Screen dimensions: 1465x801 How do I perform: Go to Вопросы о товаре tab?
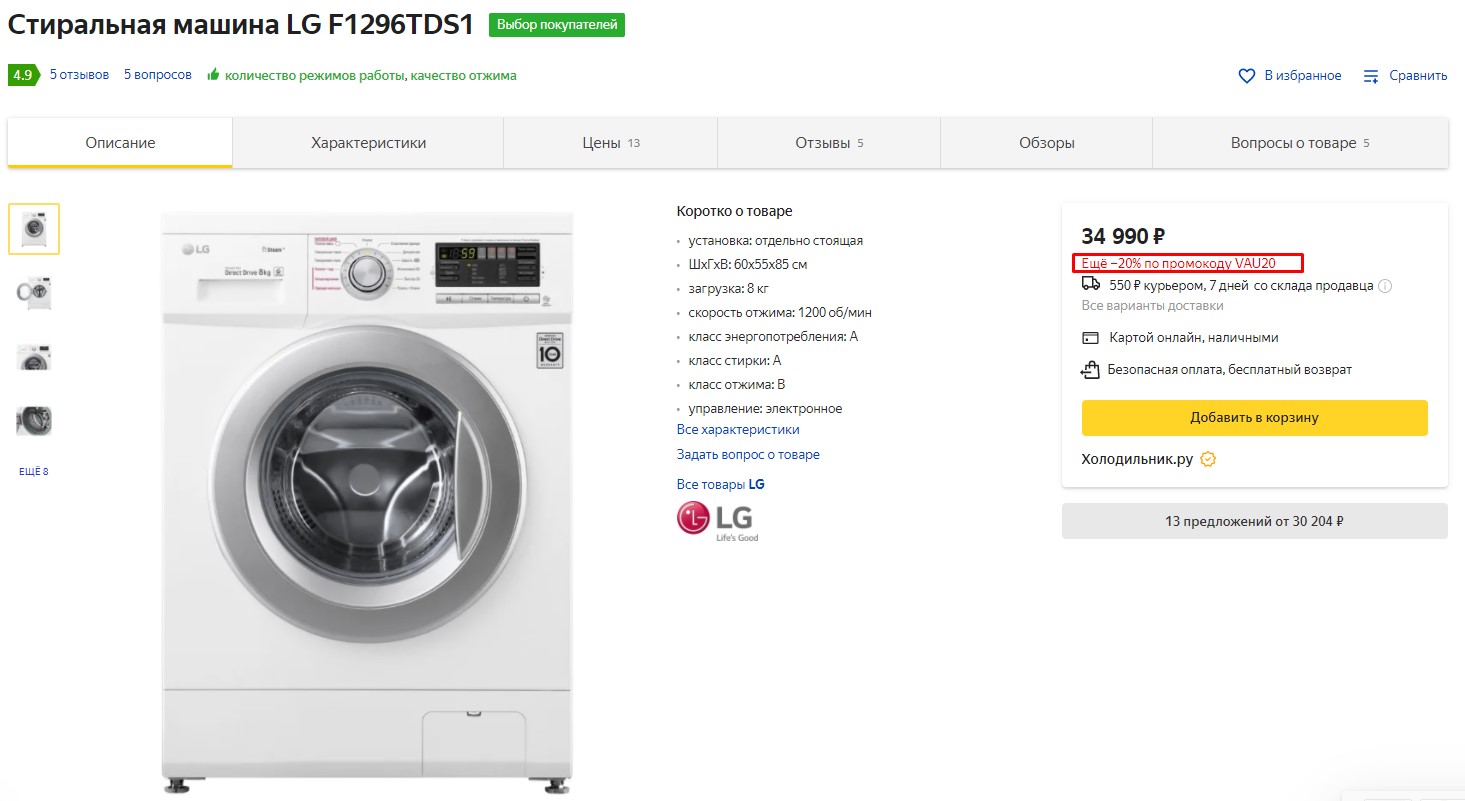[x=1299, y=143]
